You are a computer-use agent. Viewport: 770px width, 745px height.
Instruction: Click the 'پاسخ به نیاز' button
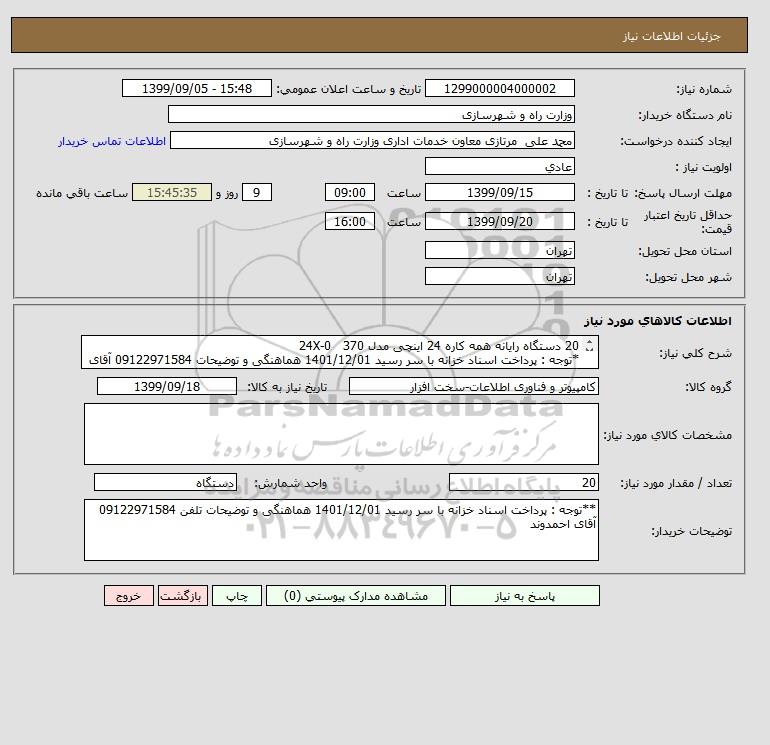524,596
